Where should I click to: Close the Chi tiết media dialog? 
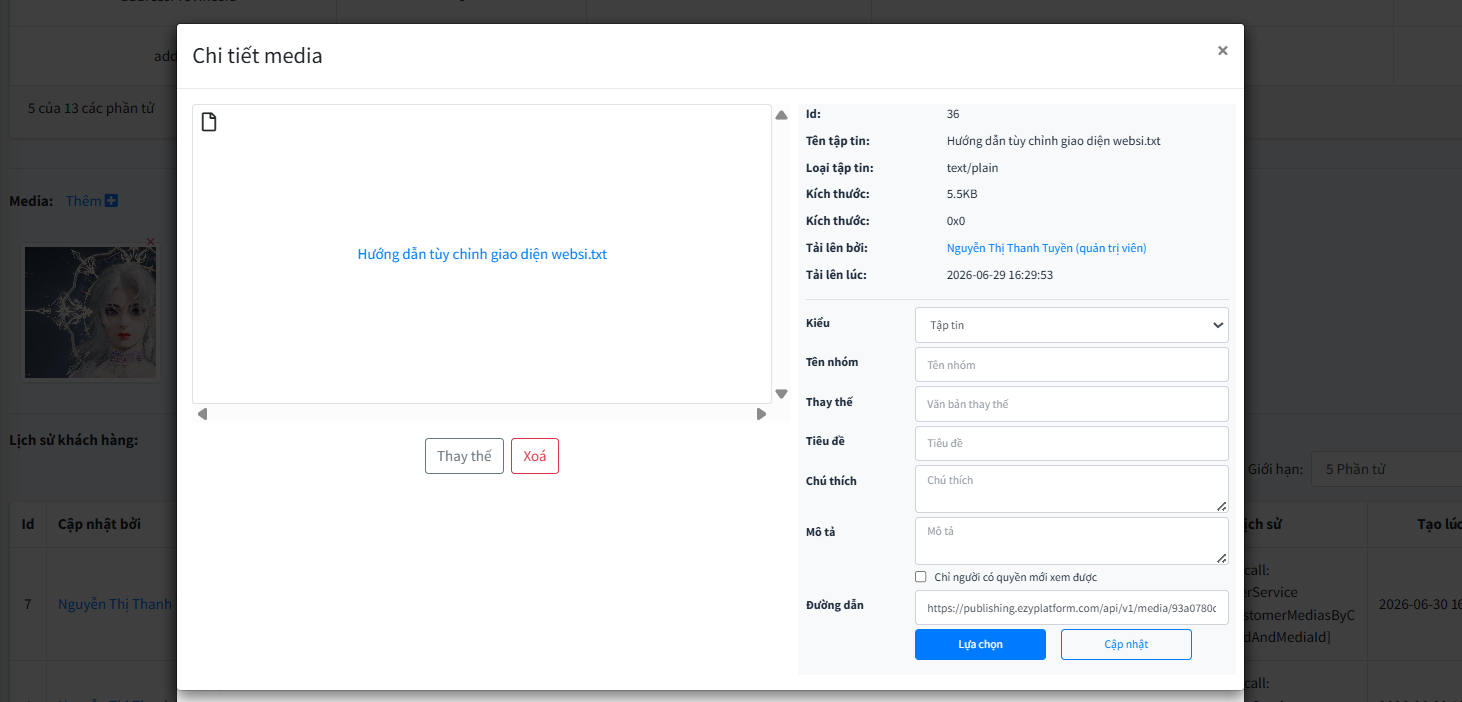click(1222, 51)
